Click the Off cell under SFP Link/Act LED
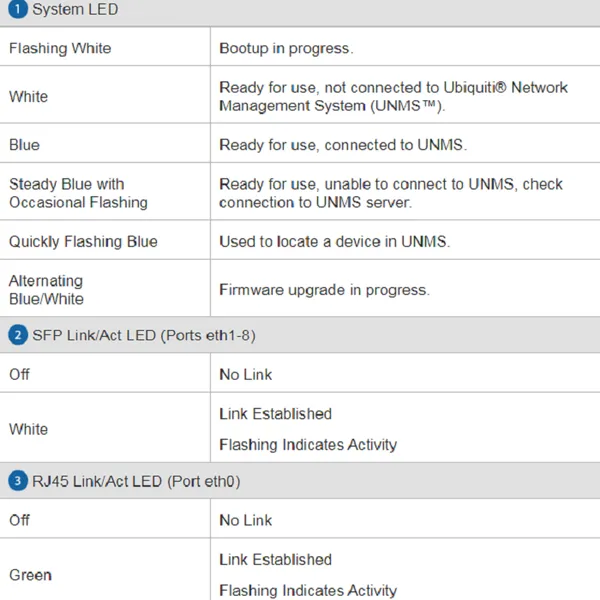Screen dimensions: 600x600 click(20, 374)
